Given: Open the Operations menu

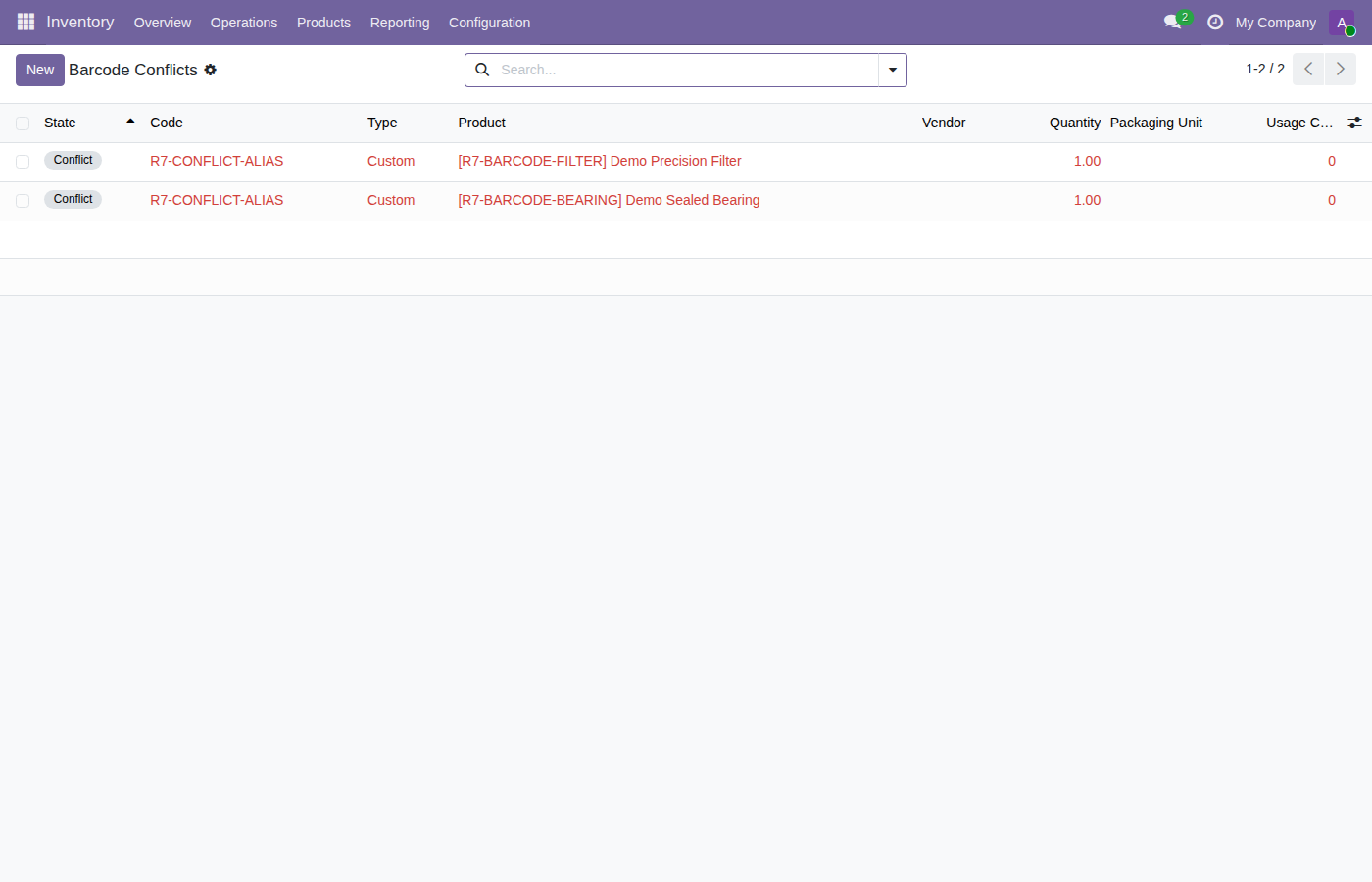Looking at the screenshot, I should [x=244, y=23].
